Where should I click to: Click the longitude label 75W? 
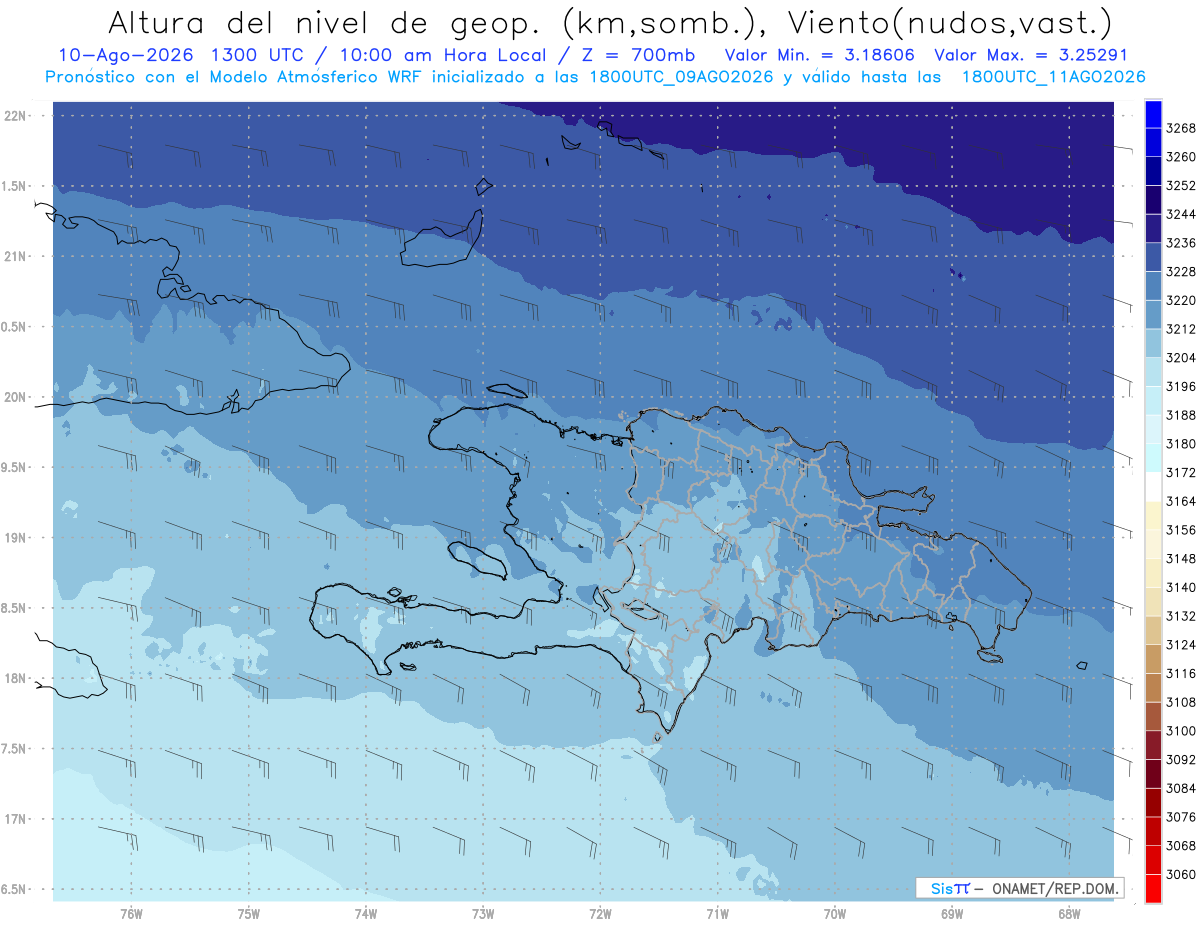coord(249,913)
